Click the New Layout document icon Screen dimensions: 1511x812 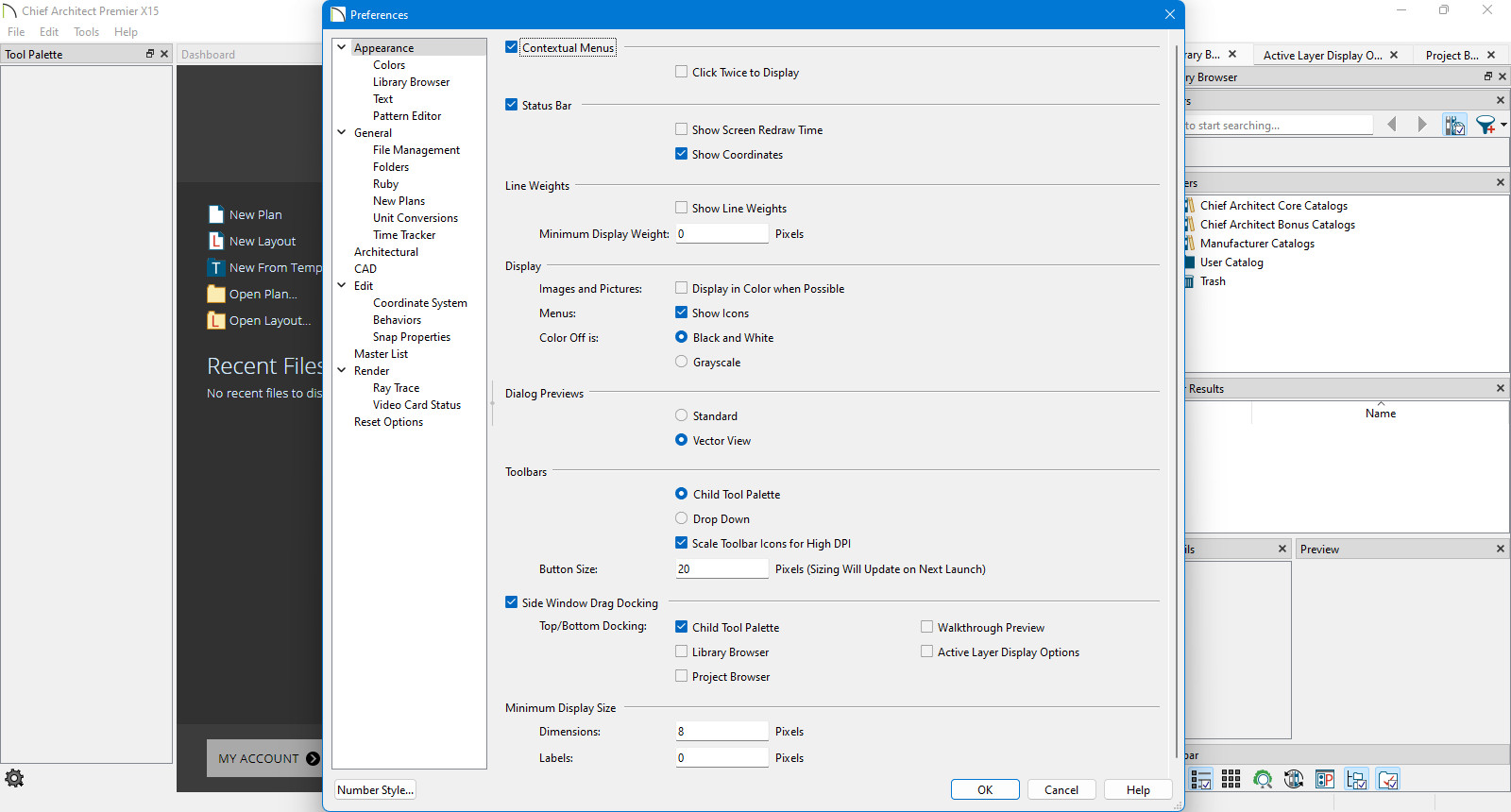click(216, 242)
